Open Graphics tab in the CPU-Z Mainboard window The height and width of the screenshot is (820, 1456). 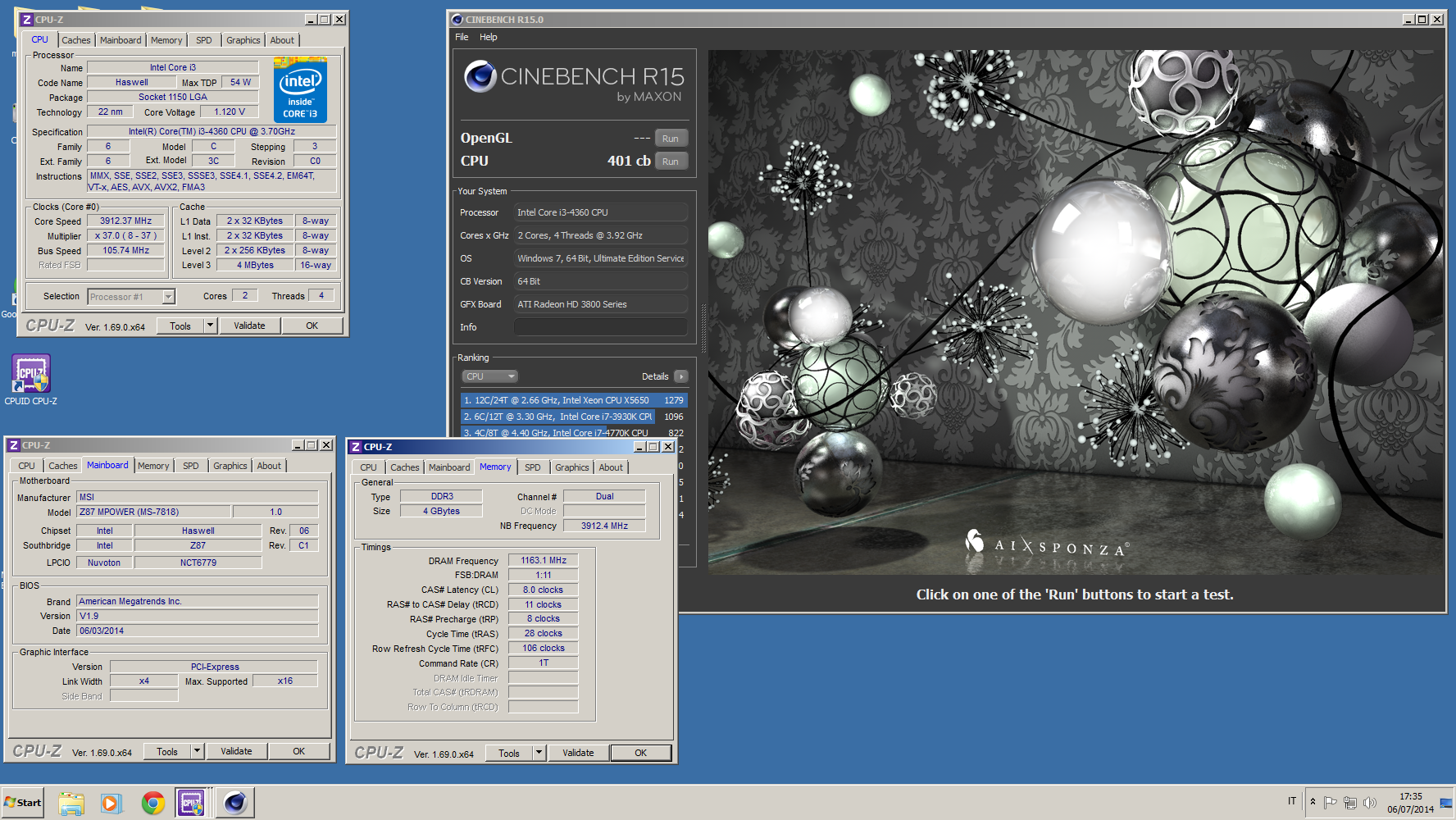tap(230, 466)
